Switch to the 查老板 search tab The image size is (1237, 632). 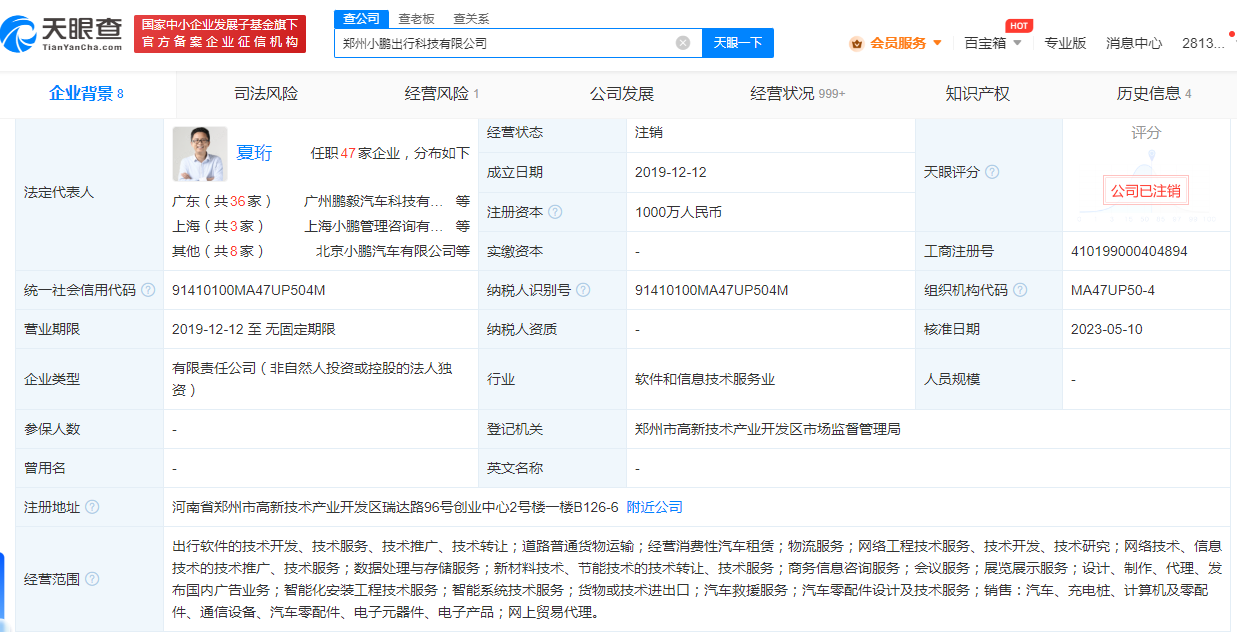click(416, 18)
